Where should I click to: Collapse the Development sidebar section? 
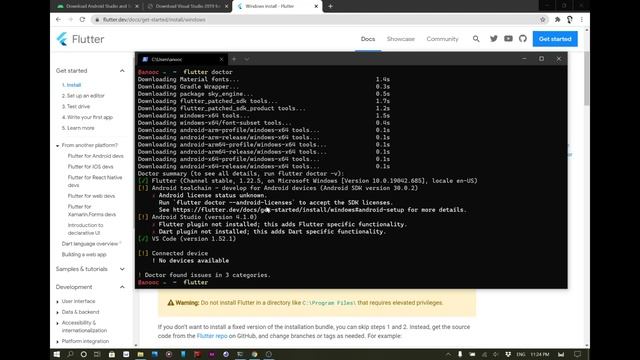122,287
